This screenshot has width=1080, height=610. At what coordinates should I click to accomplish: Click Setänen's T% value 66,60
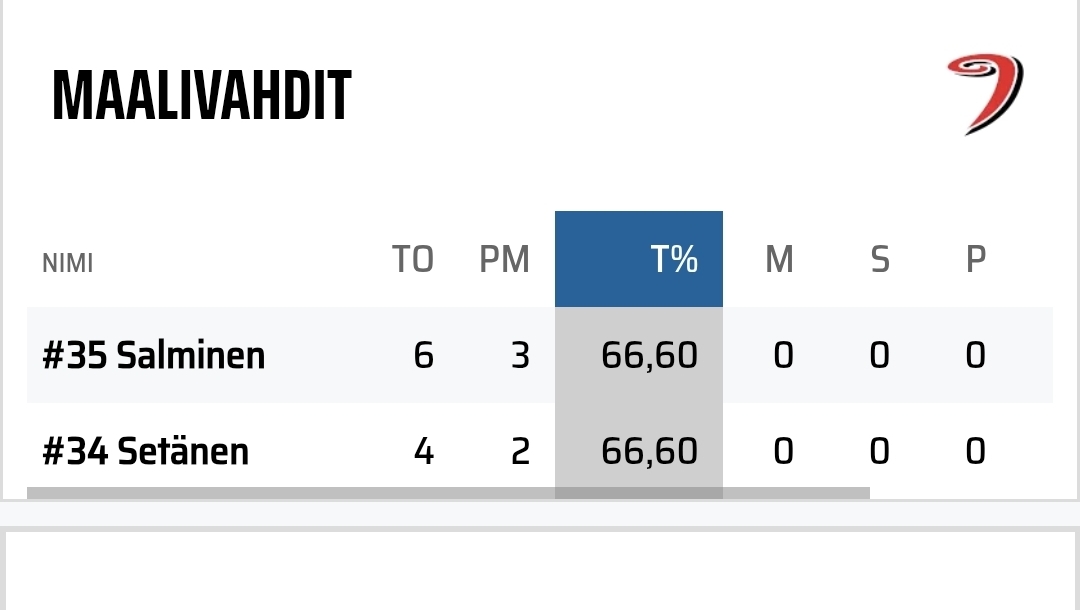(x=649, y=451)
